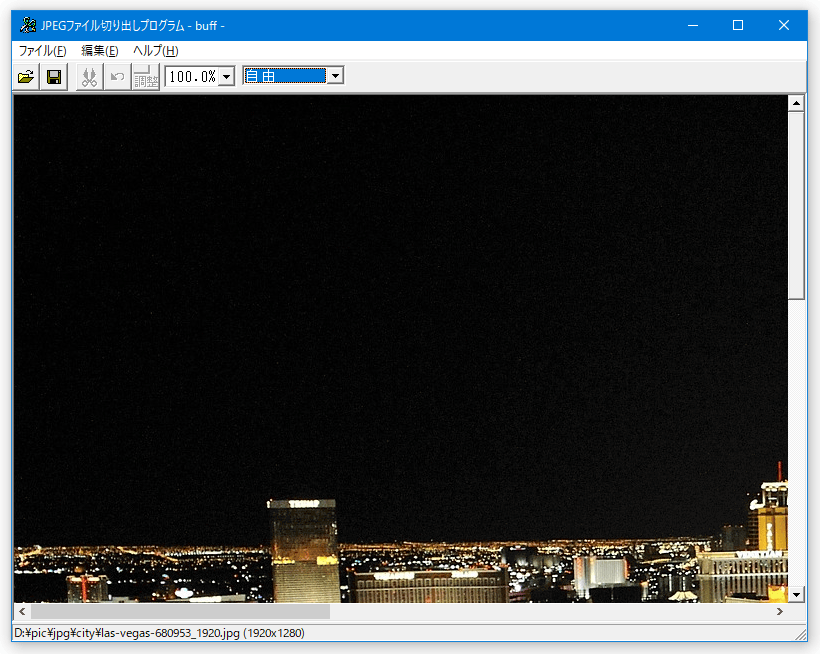Image resolution: width=820 pixels, height=654 pixels.
Task: Close the JPEG crop program window
Action: click(783, 25)
